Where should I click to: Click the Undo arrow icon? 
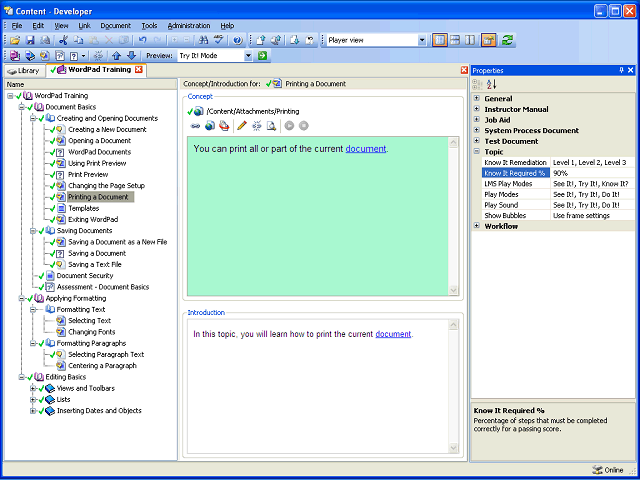point(142,40)
